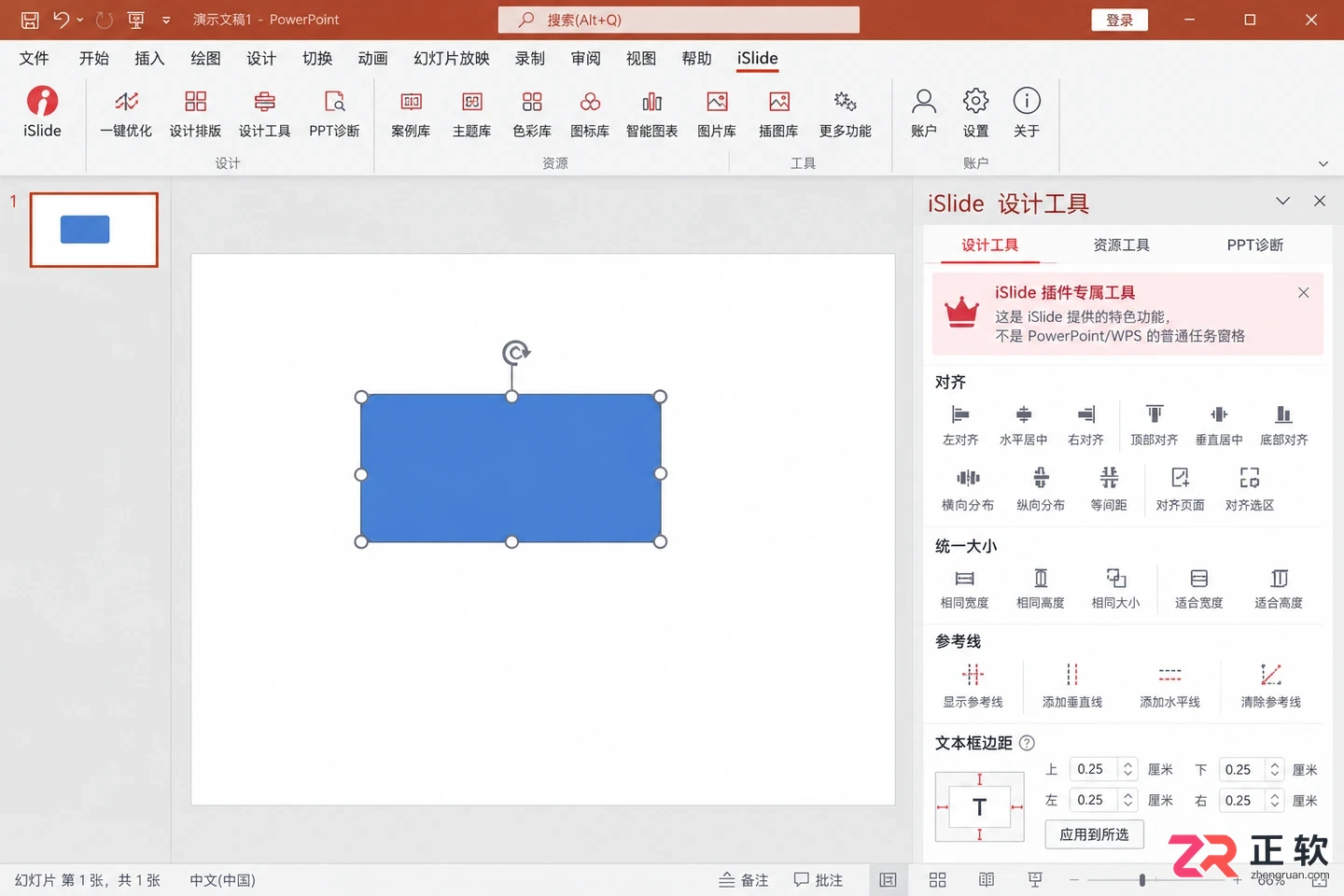Clear all guide lines (清除参考线)
1344x896 pixels.
pyautogui.click(x=1270, y=685)
